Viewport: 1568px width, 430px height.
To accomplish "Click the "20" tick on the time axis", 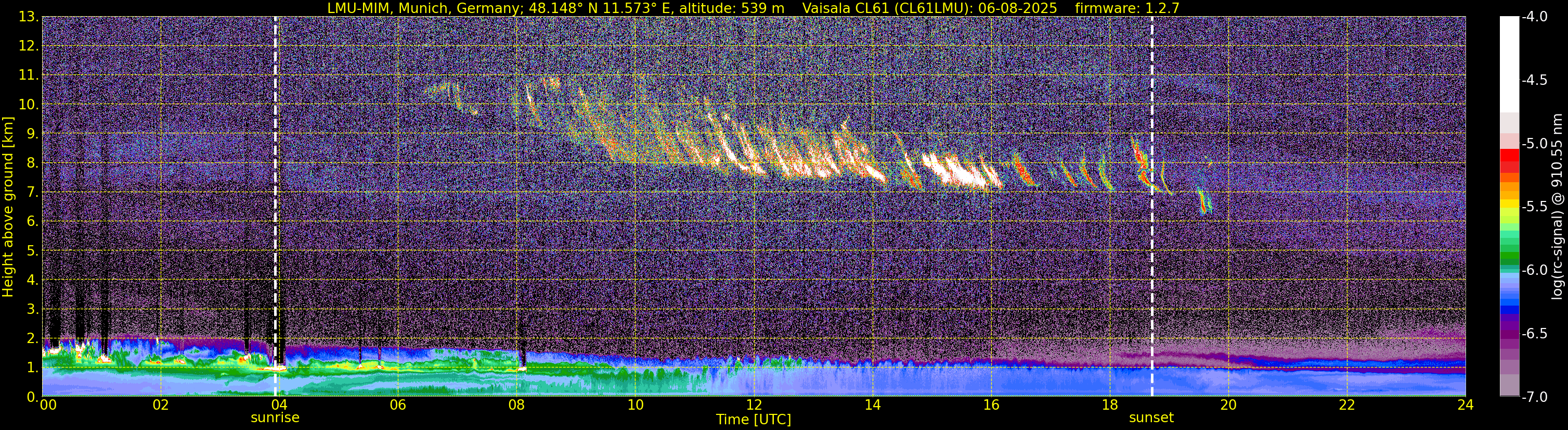I will coord(1228,406).
